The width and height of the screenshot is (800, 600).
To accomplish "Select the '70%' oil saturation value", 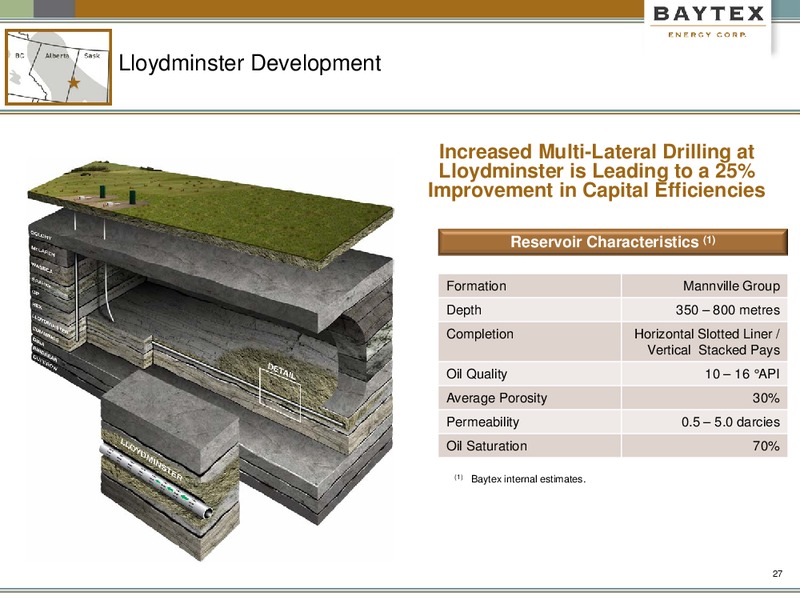I will [x=766, y=446].
